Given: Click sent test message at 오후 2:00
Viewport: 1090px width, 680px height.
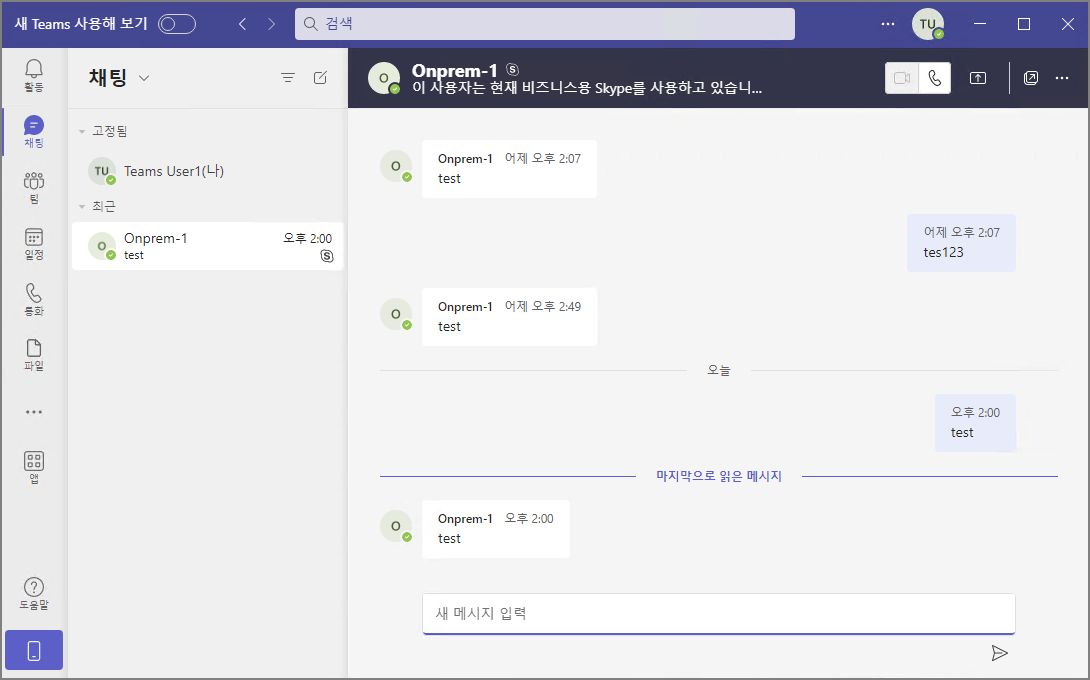Looking at the screenshot, I should click(x=975, y=423).
